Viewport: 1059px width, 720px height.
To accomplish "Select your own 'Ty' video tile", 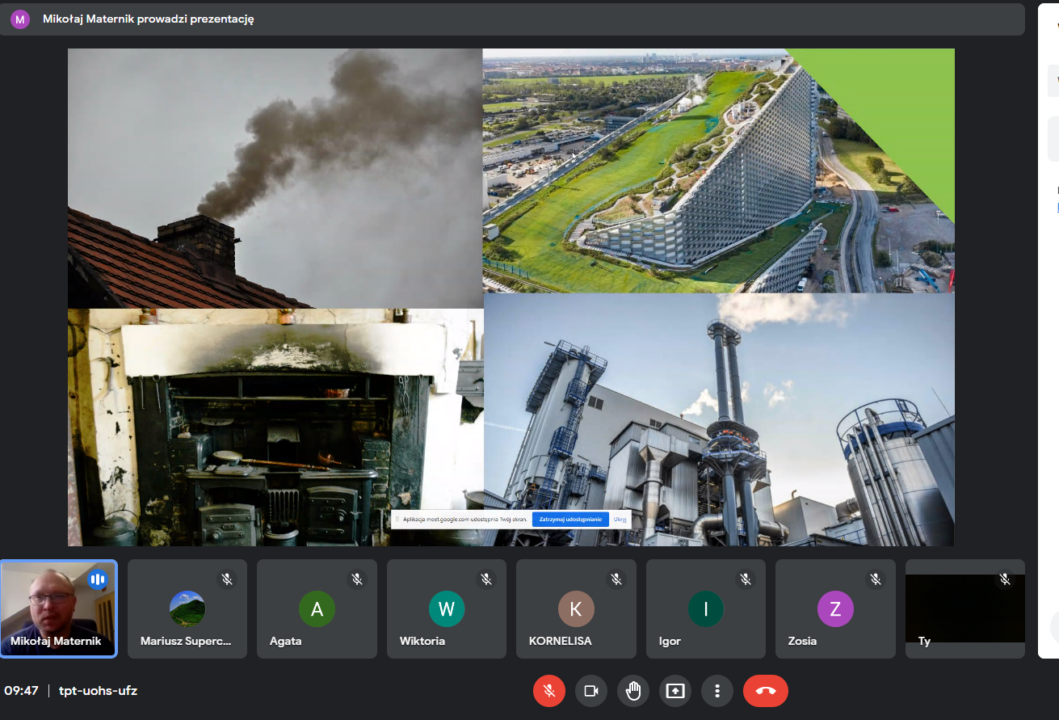I will pos(964,608).
